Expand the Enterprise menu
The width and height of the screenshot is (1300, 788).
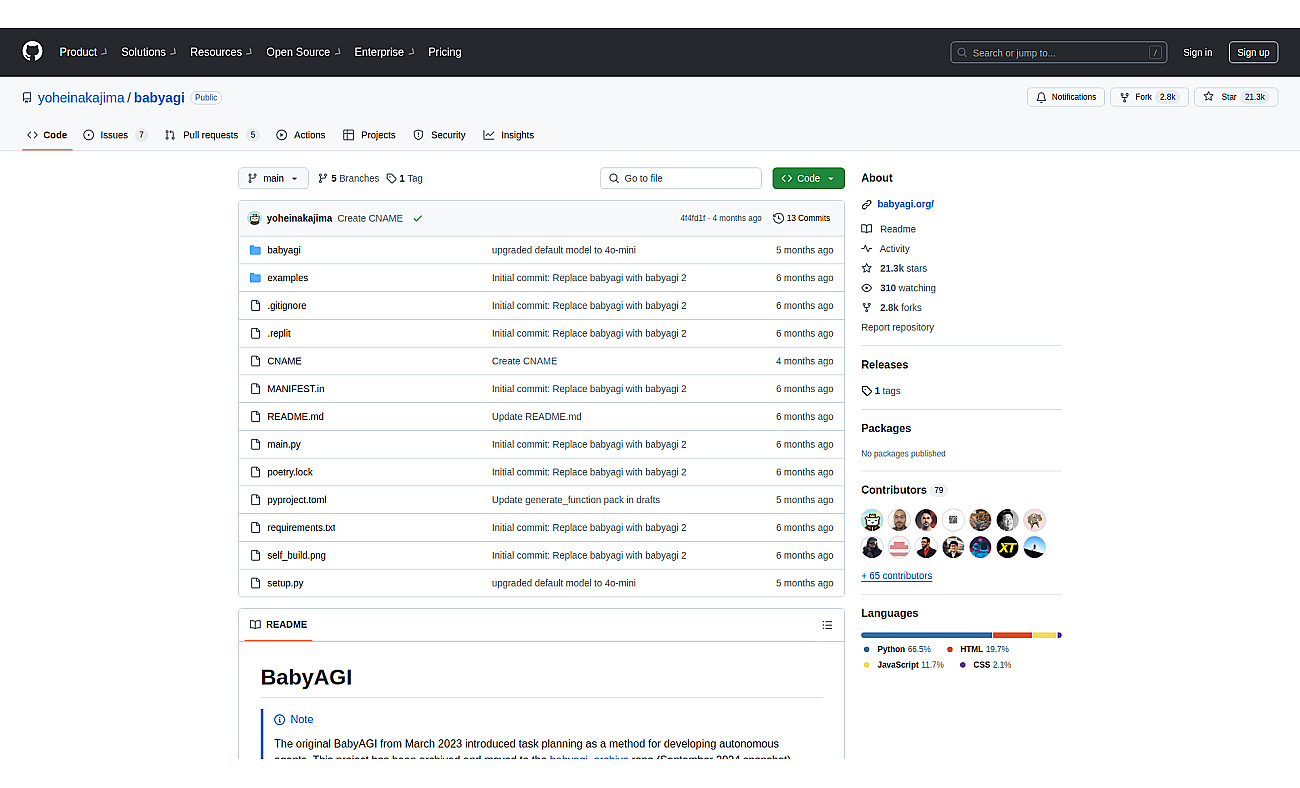(x=384, y=52)
